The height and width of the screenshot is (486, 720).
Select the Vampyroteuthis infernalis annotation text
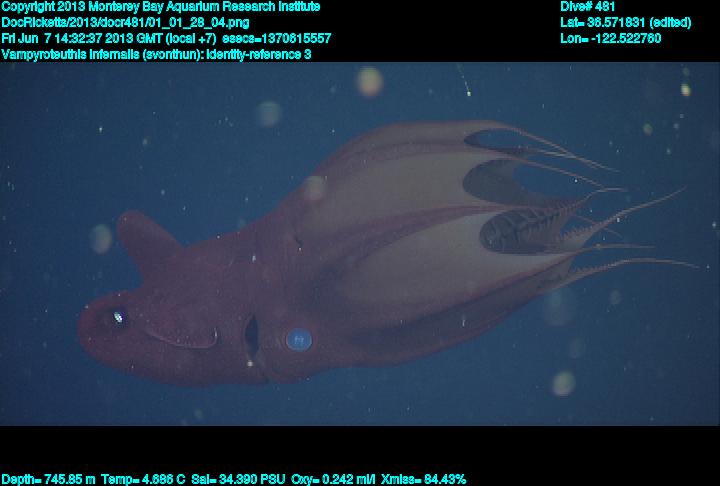tap(156, 54)
